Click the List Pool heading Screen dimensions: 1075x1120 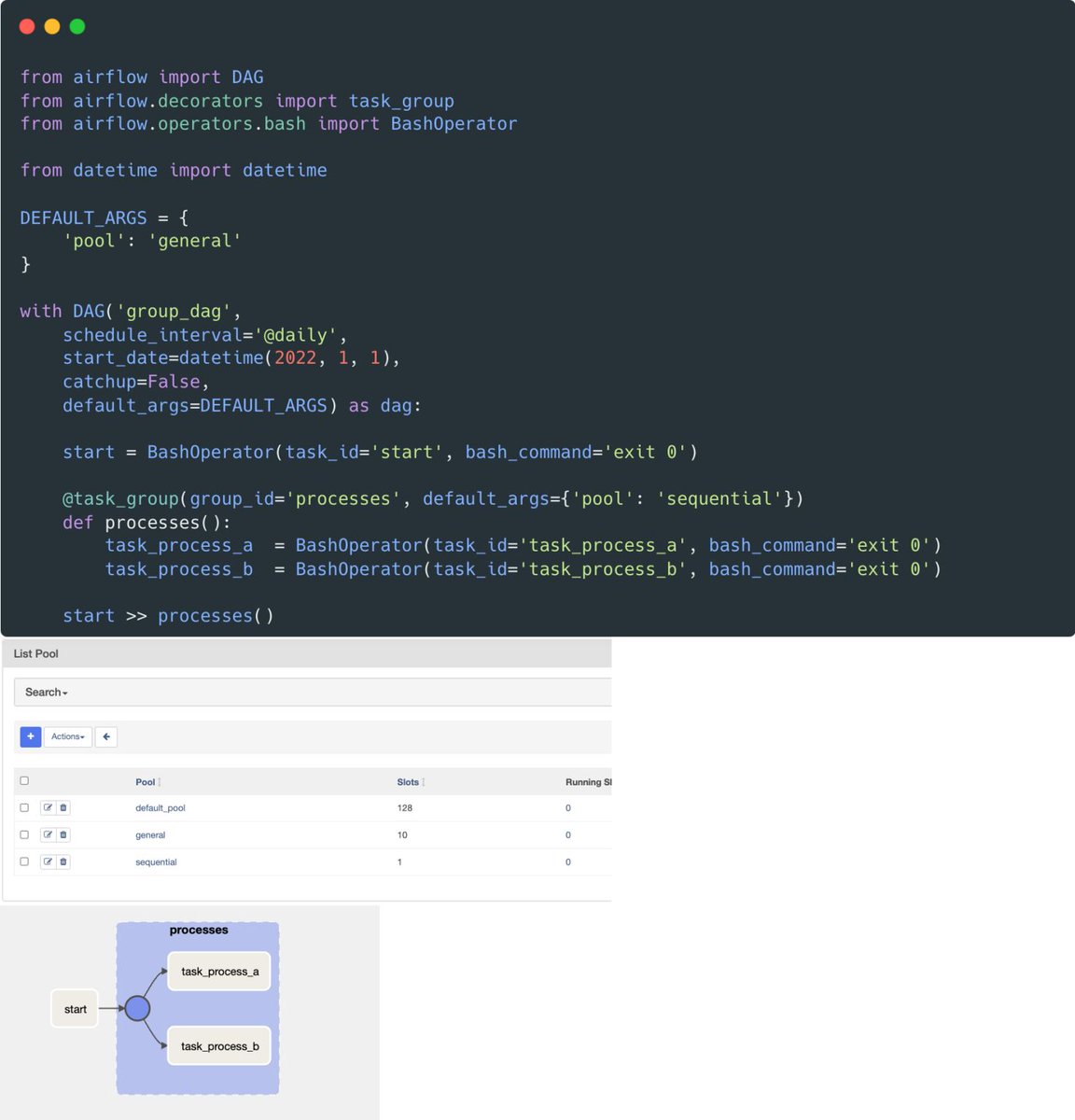35,653
